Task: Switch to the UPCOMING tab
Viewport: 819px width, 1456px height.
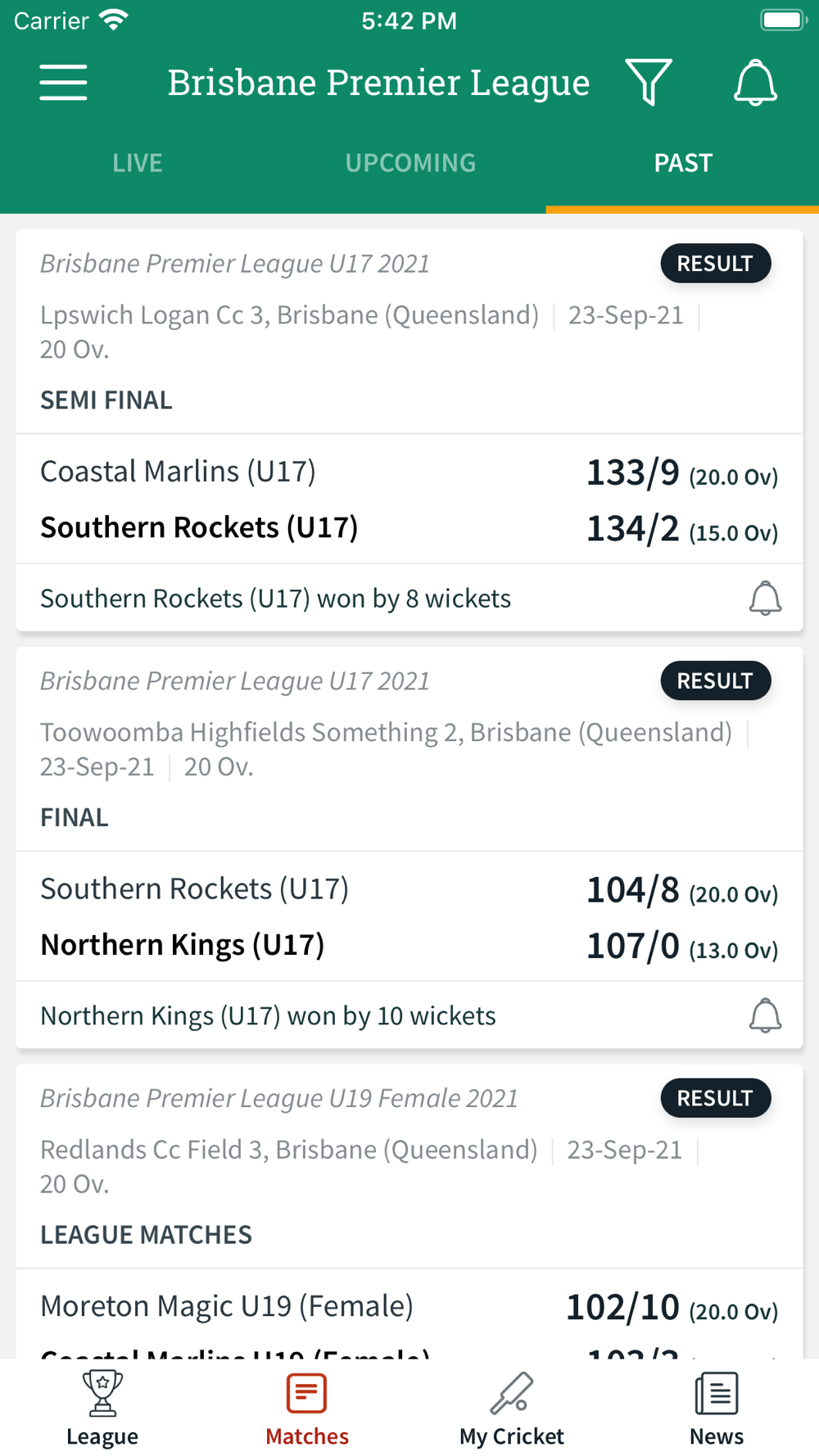Action: pyautogui.click(x=409, y=163)
